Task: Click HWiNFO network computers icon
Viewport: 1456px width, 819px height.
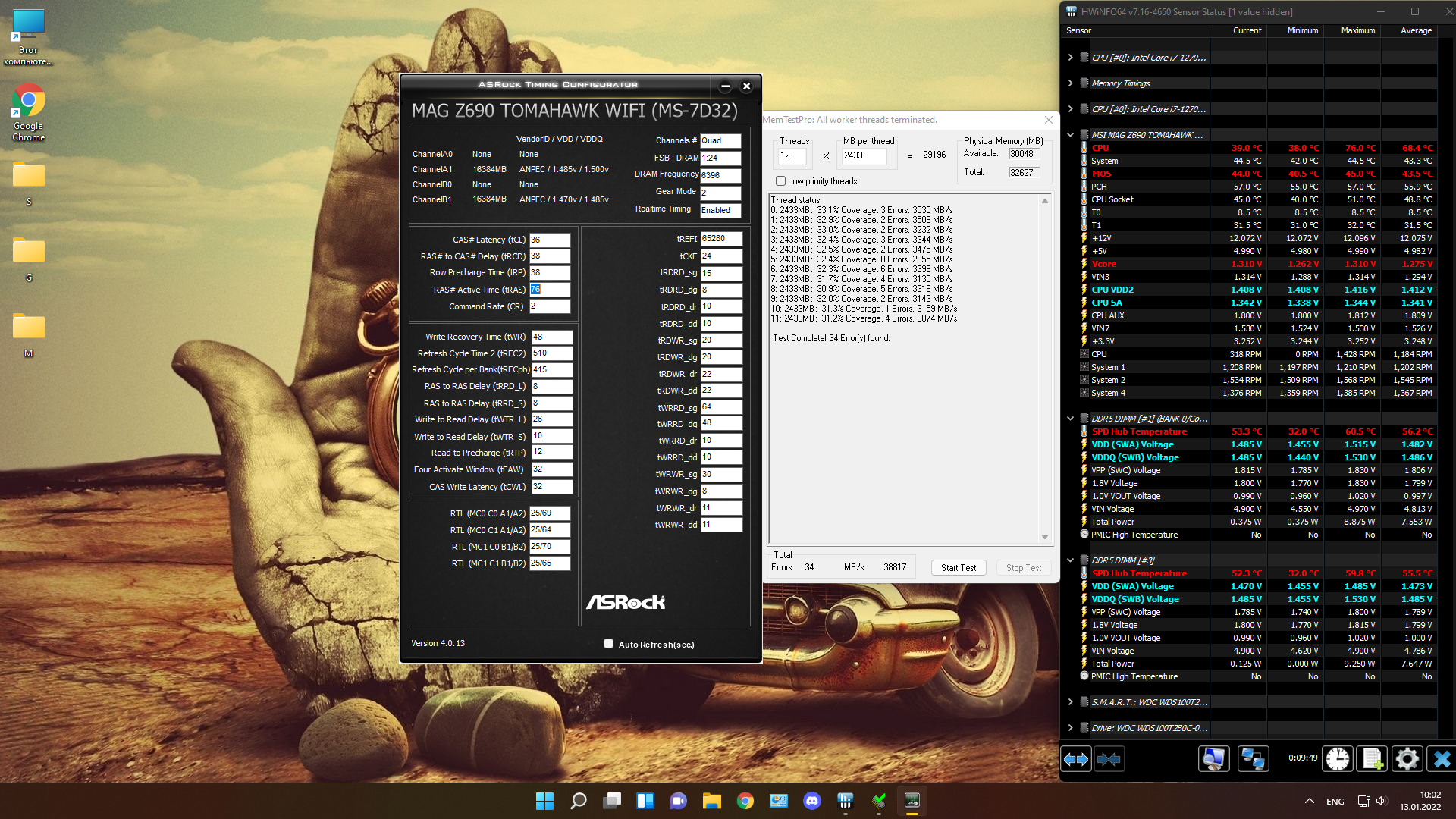Action: (x=1253, y=759)
